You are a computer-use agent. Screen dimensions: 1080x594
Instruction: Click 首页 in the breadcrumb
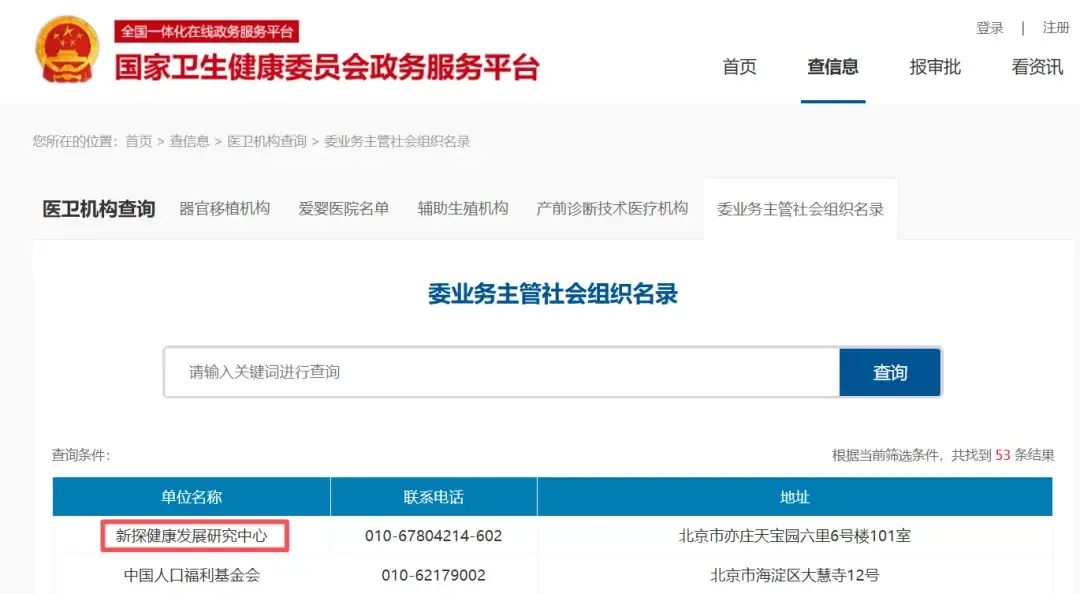[x=138, y=141]
